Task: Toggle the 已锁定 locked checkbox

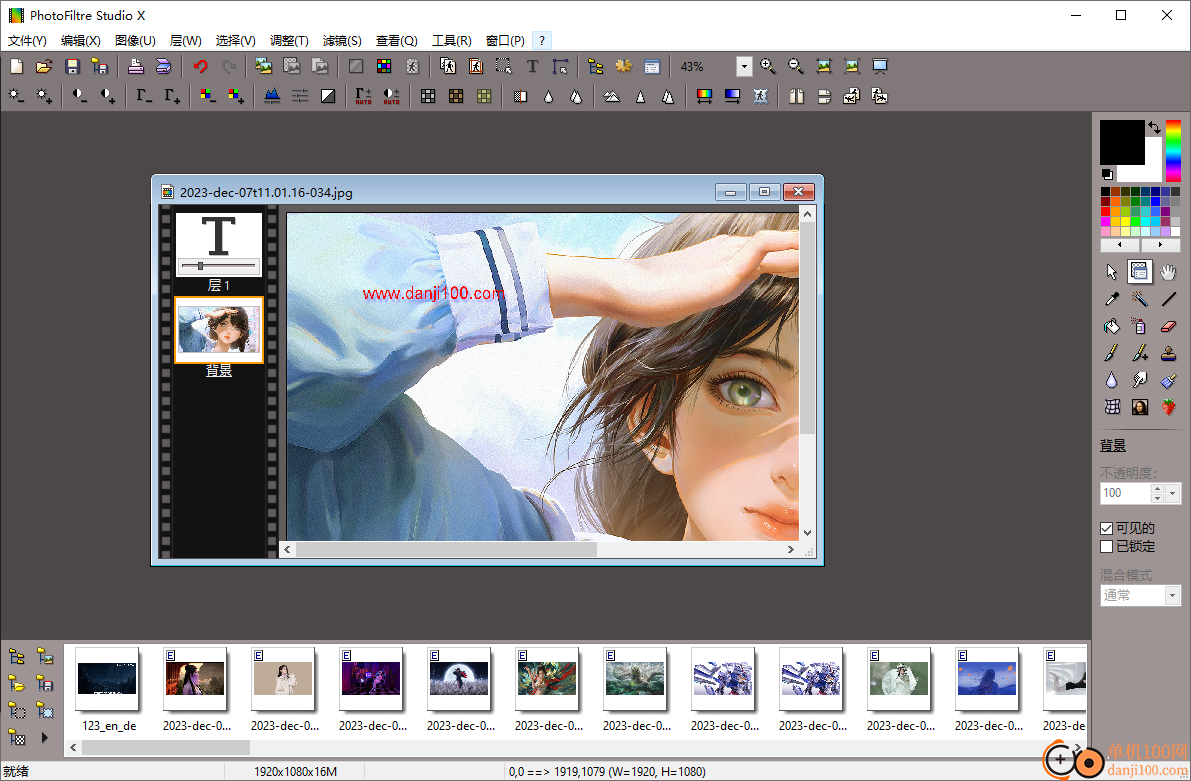Action: [1107, 546]
